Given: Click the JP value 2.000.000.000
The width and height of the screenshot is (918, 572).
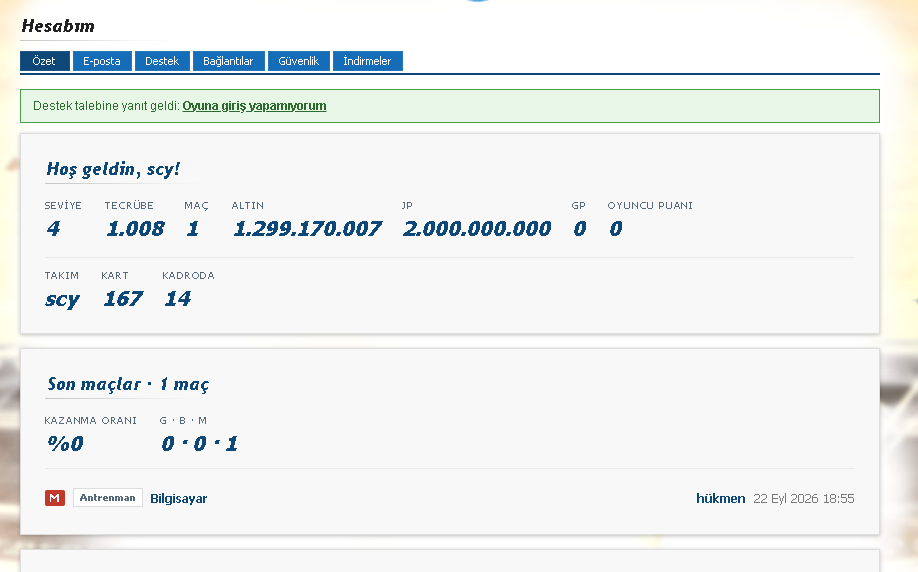Looking at the screenshot, I should [x=477, y=228].
